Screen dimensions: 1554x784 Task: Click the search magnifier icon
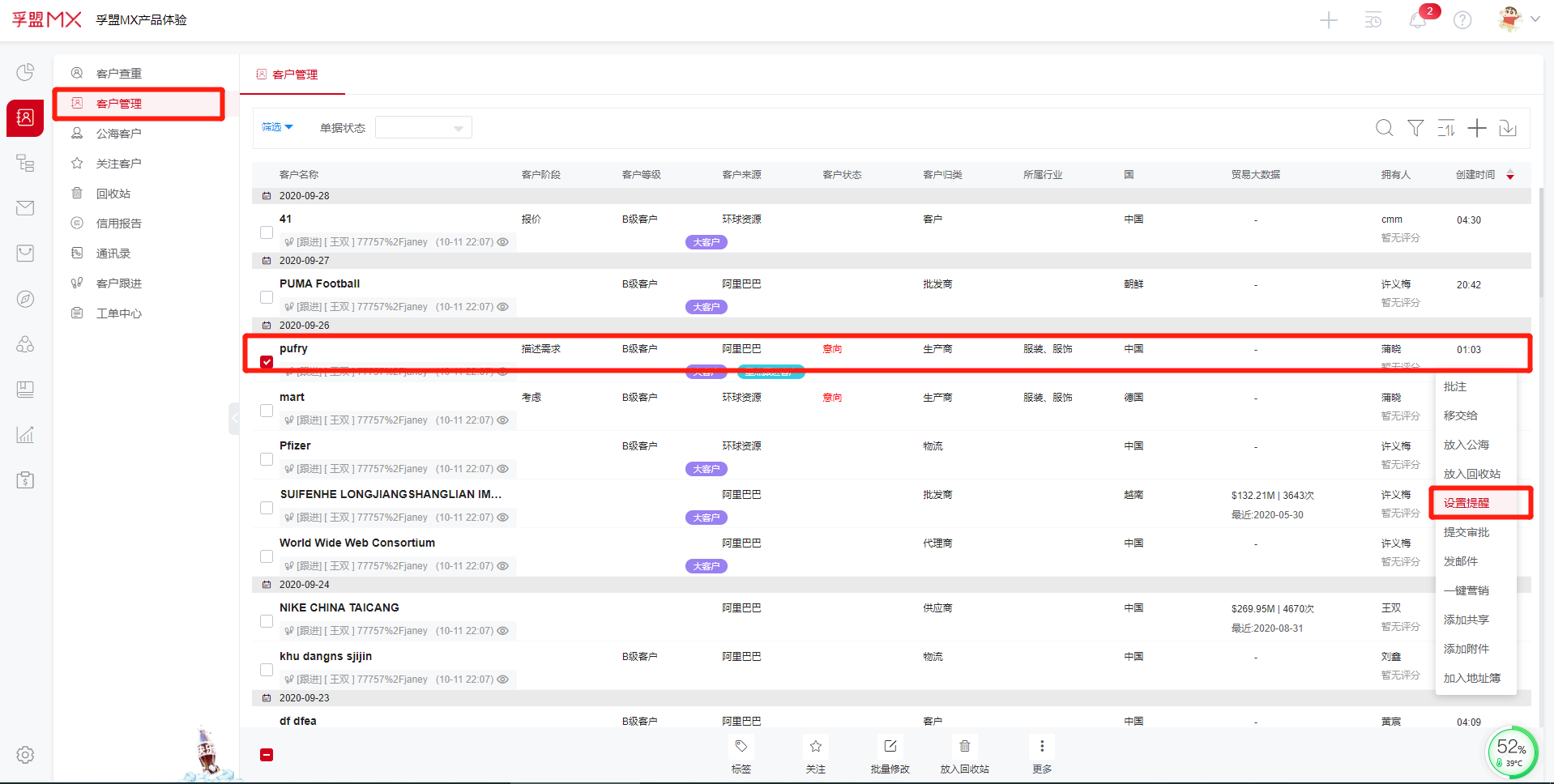click(x=1384, y=128)
